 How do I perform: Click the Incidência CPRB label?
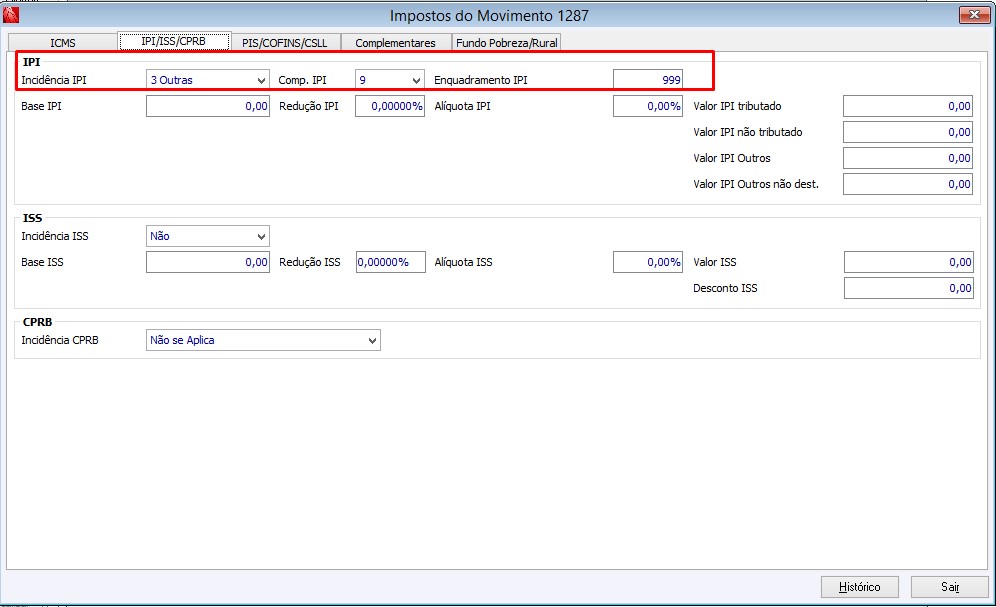[60, 340]
